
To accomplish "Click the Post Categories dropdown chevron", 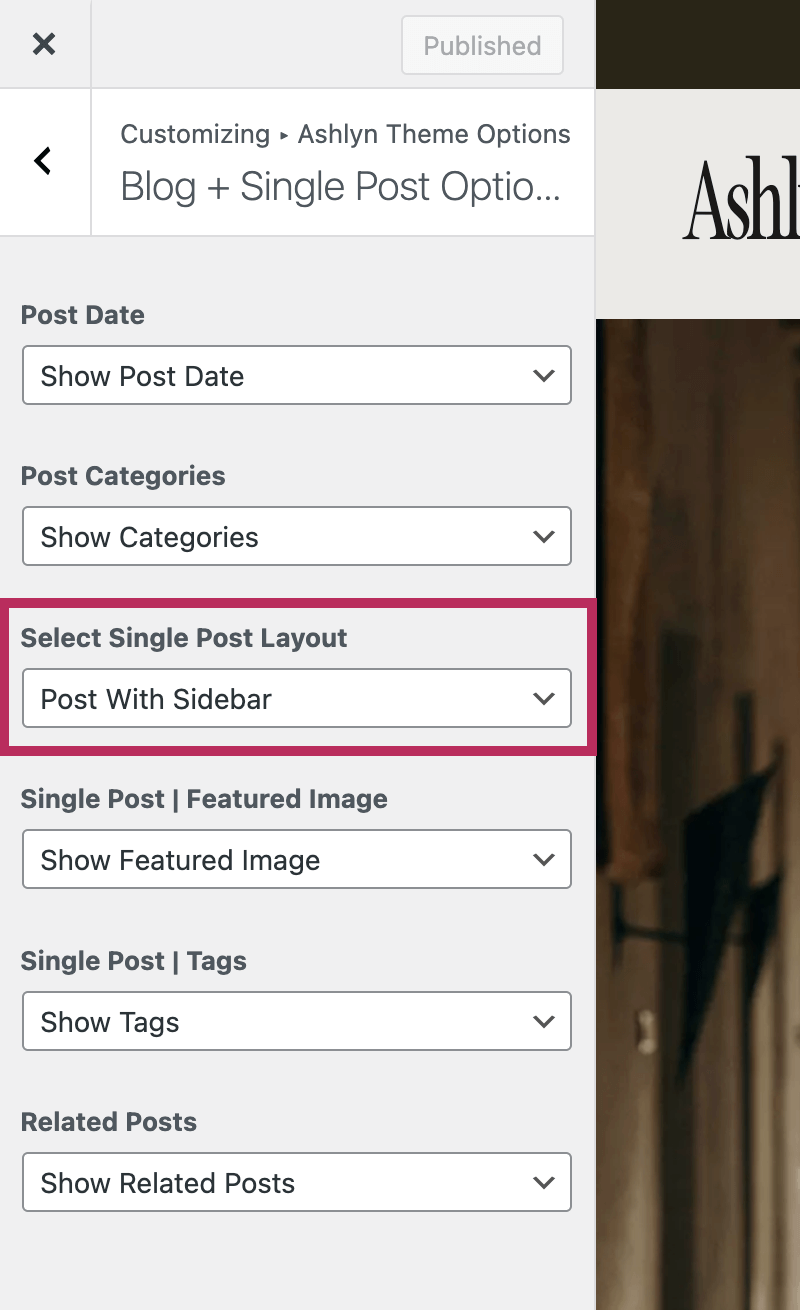I will coord(544,536).
